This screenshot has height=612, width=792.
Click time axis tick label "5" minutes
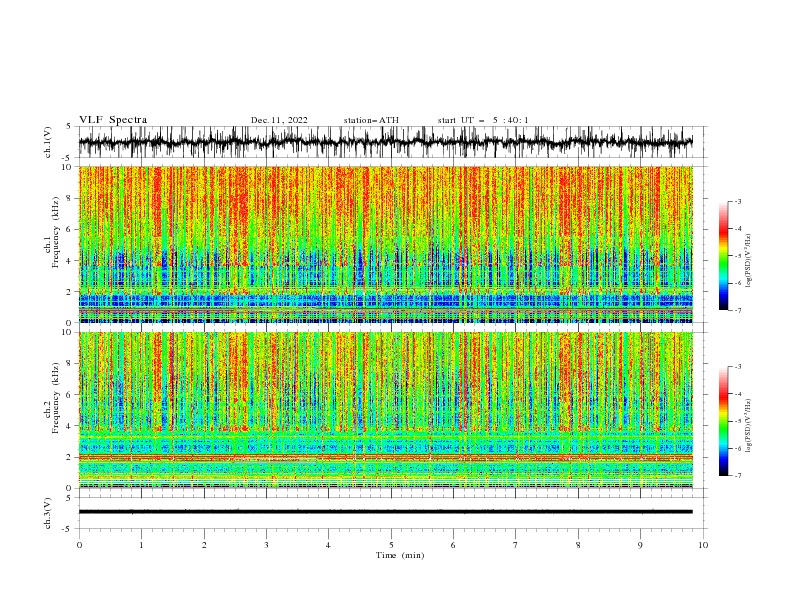pyautogui.click(x=391, y=545)
